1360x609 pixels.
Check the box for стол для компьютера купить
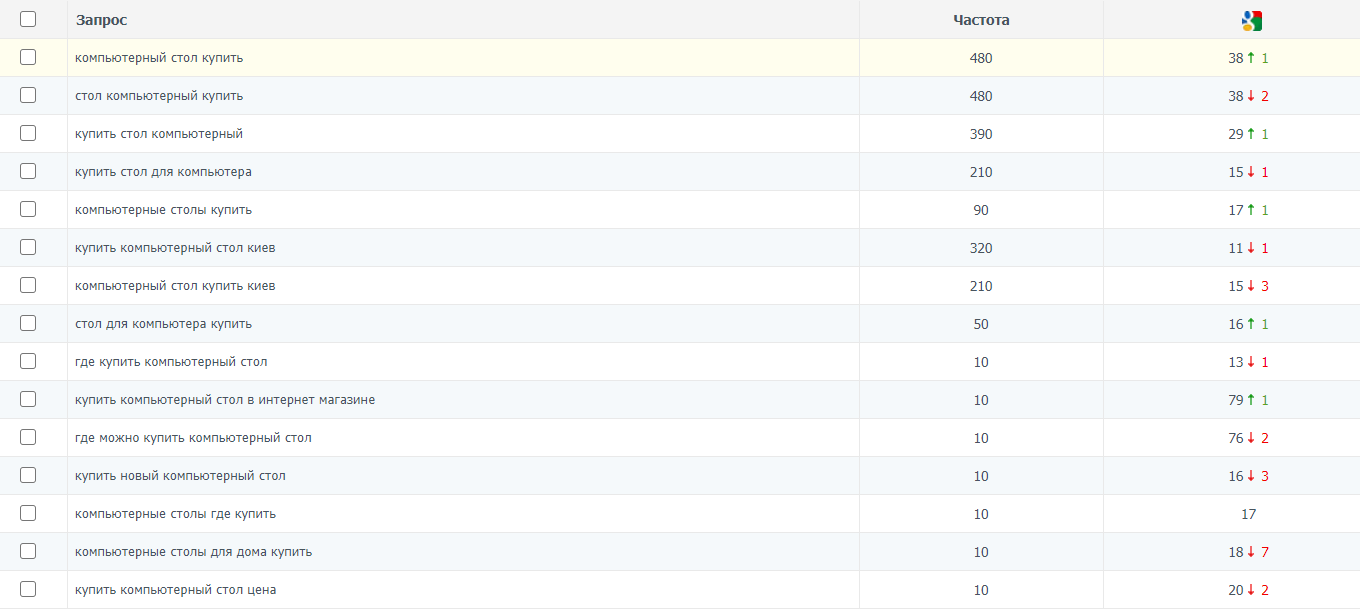28,323
